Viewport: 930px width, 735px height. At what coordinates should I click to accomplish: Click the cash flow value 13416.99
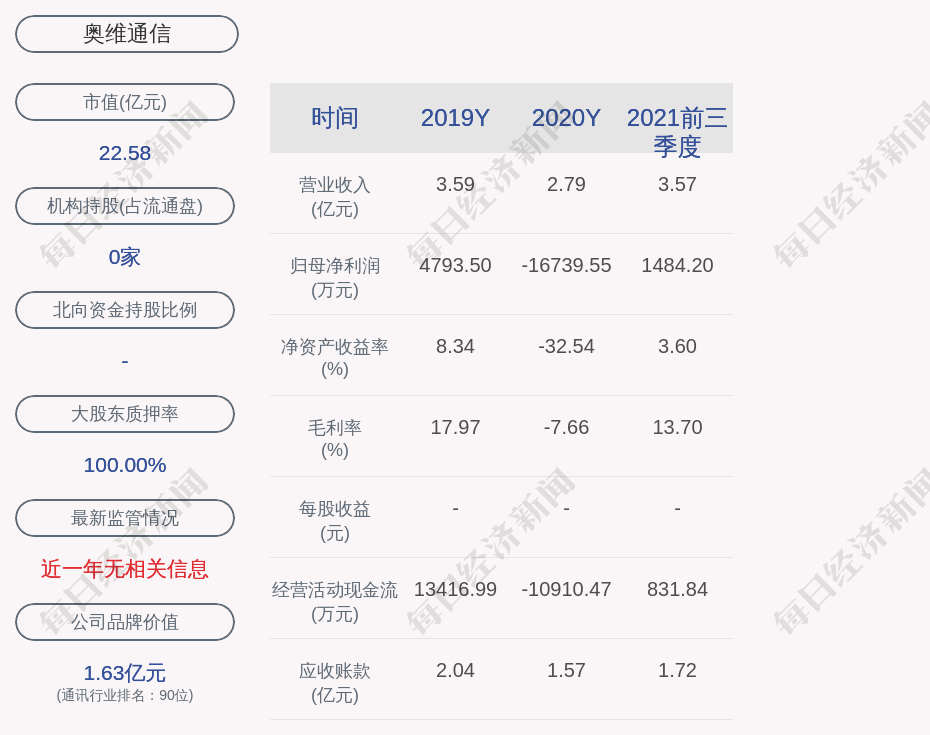click(455, 589)
